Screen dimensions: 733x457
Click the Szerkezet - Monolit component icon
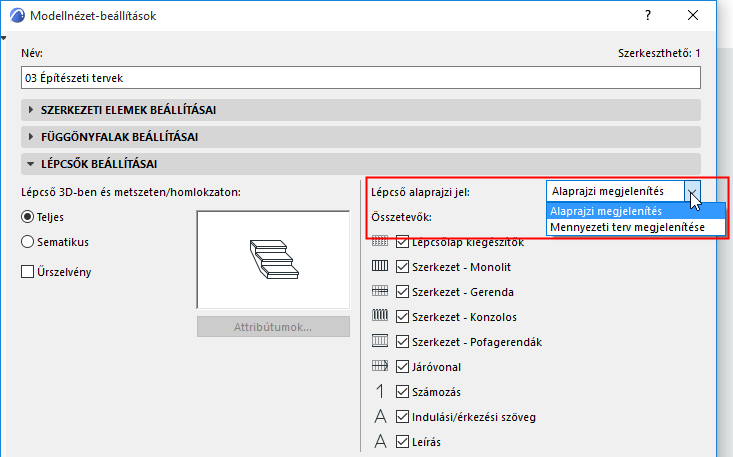[380, 266]
